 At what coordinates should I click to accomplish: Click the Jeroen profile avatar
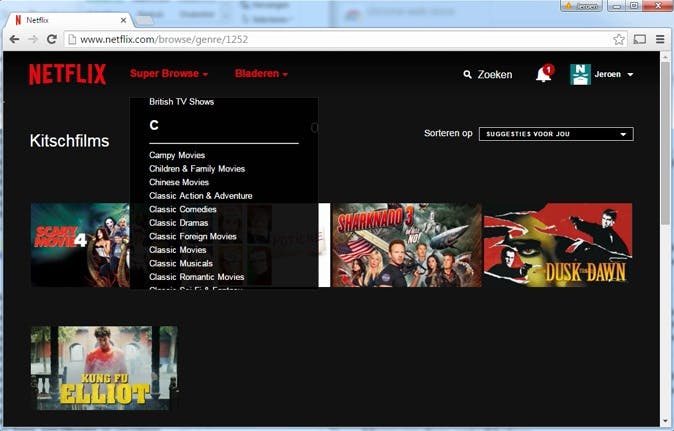coord(580,74)
